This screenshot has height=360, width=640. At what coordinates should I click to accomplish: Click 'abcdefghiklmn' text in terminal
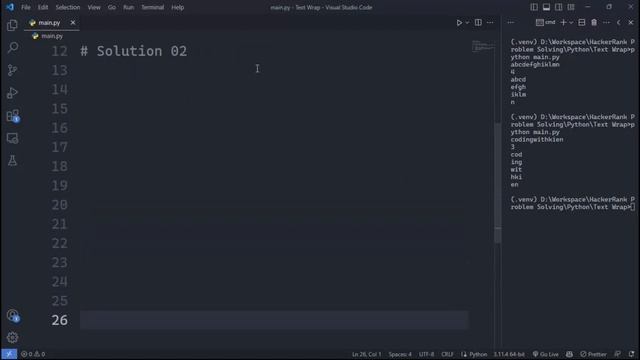pos(535,64)
